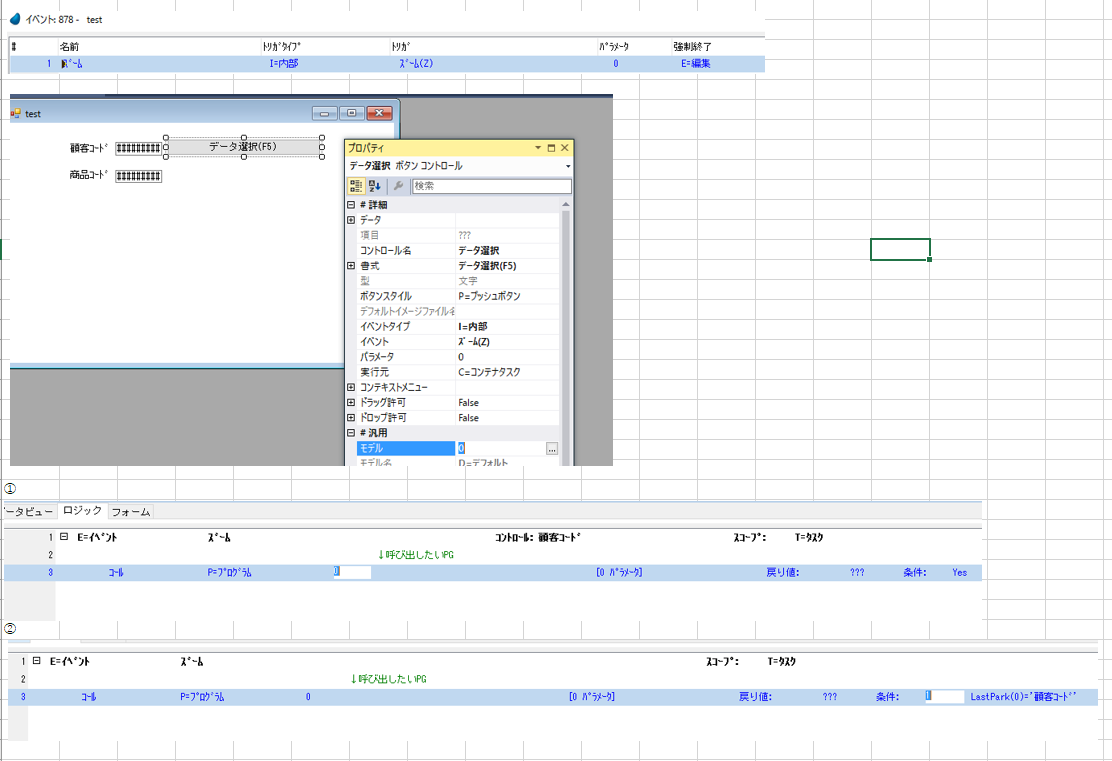This screenshot has width=1112, height=761.
Task: Collapse the # 汎用 section
Action: pos(351,433)
